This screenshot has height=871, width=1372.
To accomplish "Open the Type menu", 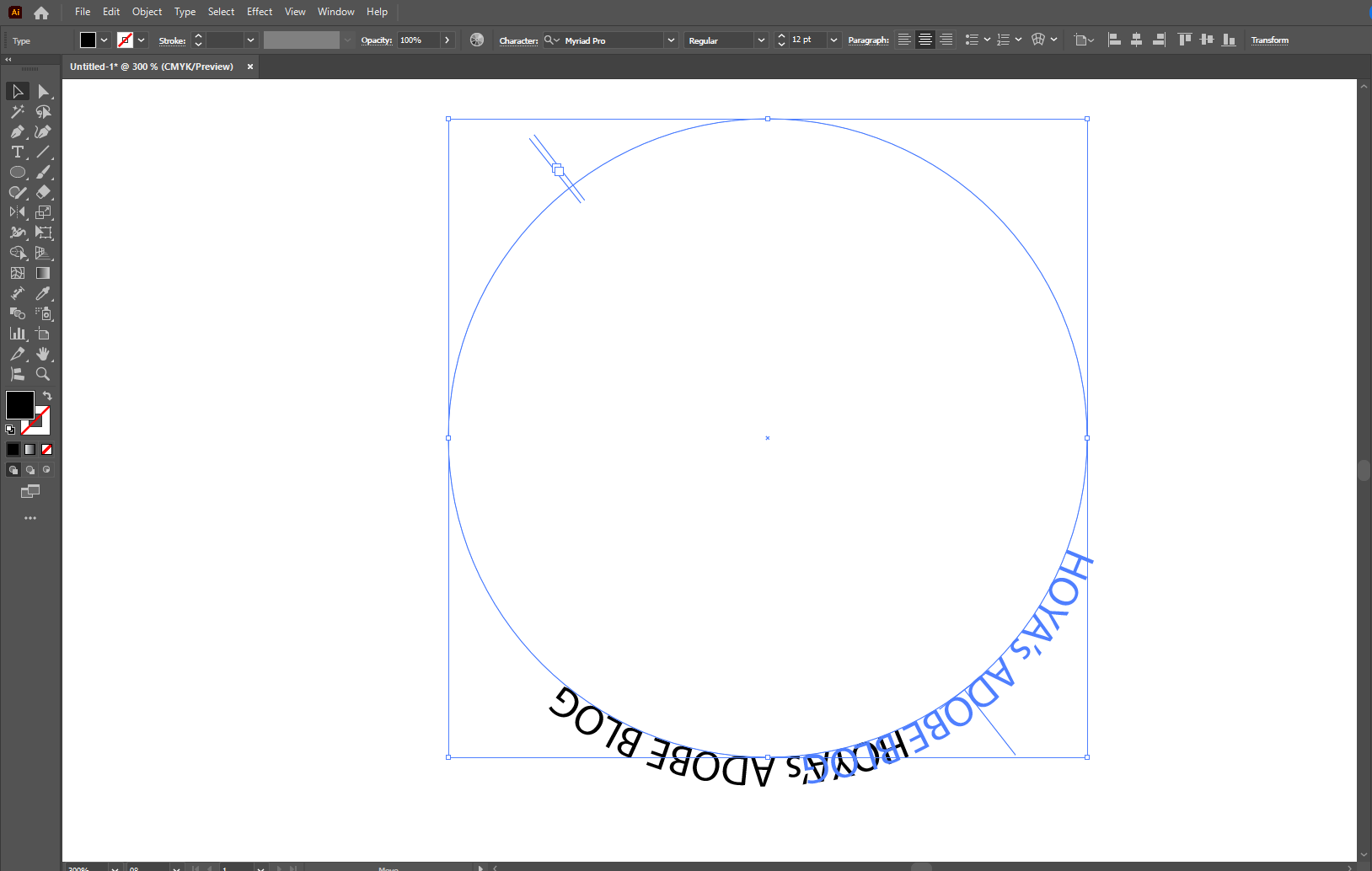I will point(185,12).
